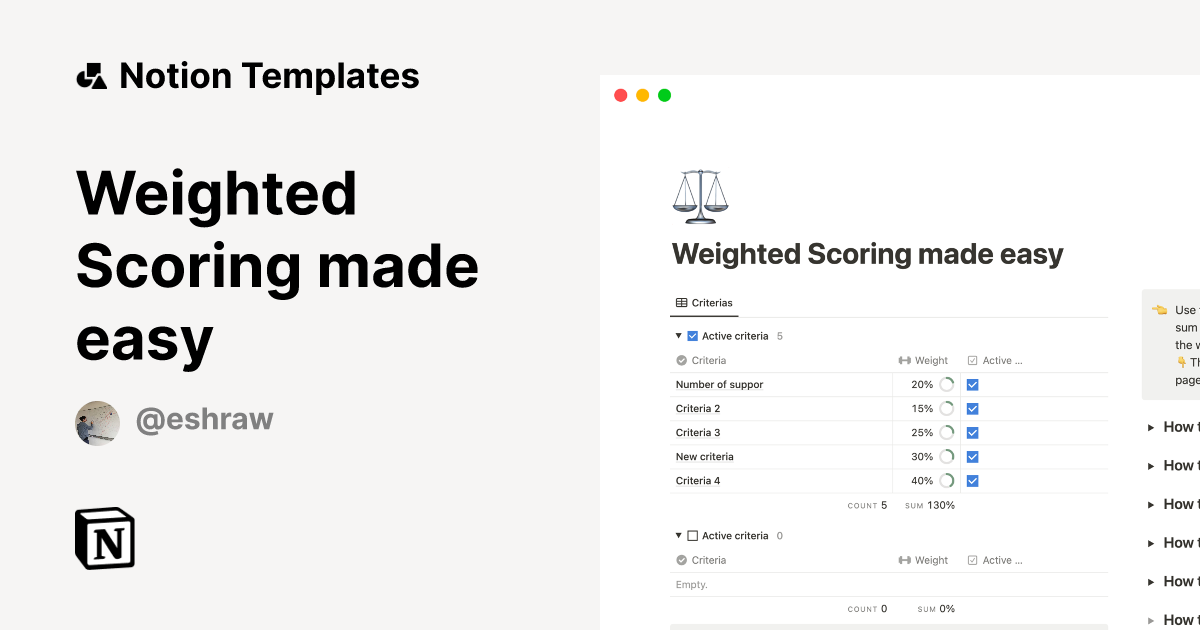Uncheck the Active criteria group checkbox
This screenshot has height=630, width=1200.
pyautogui.click(x=692, y=336)
